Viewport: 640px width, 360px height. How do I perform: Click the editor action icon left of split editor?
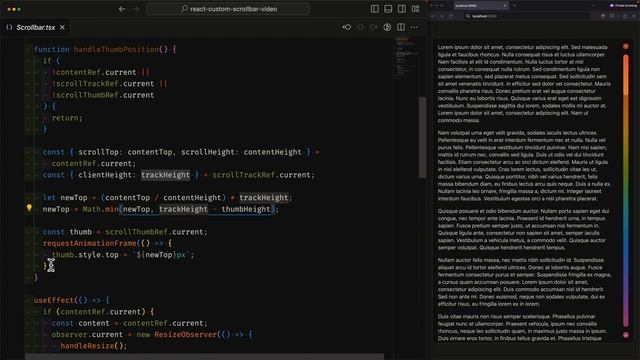point(387,27)
